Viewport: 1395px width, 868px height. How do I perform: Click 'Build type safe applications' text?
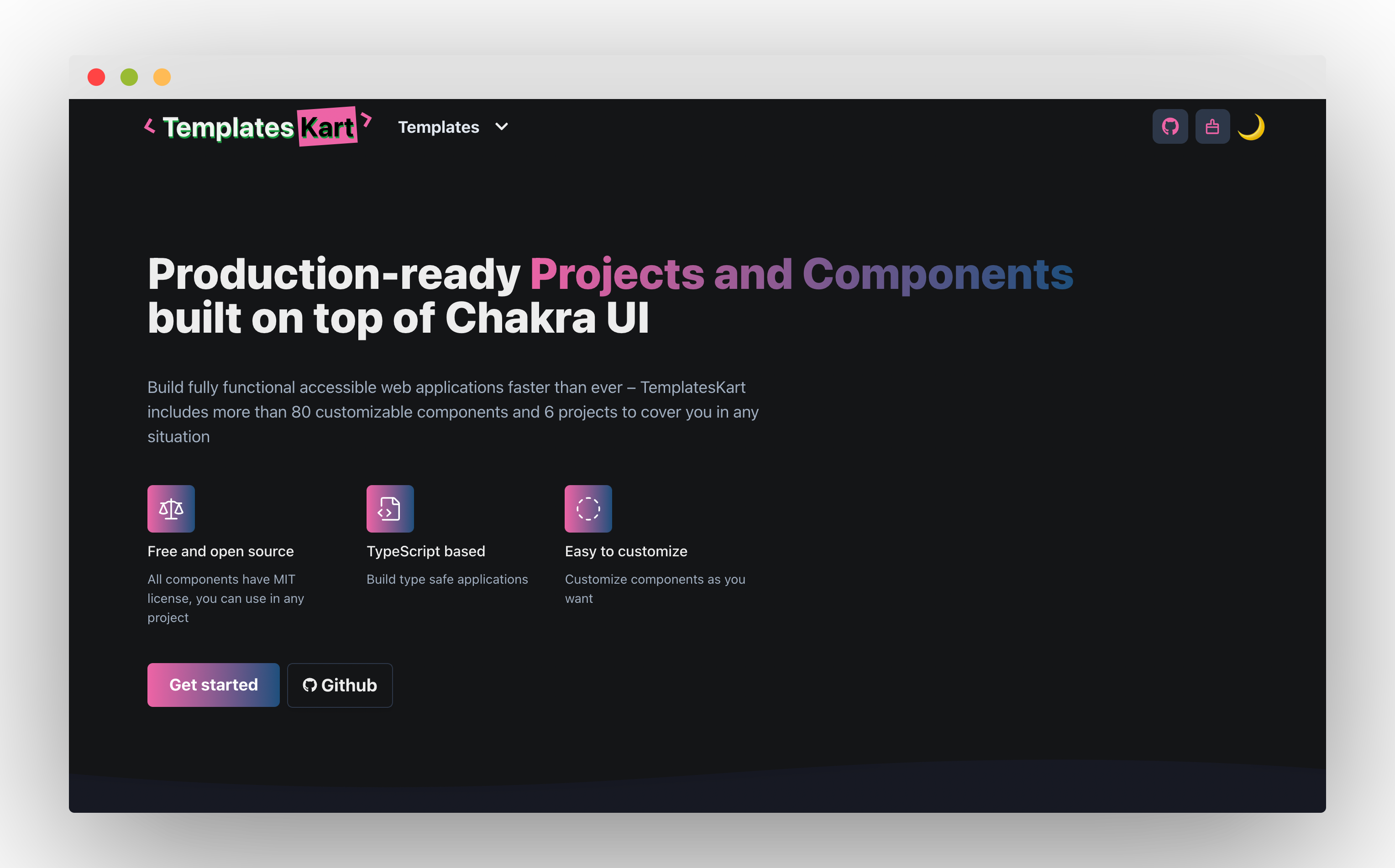tap(447, 579)
